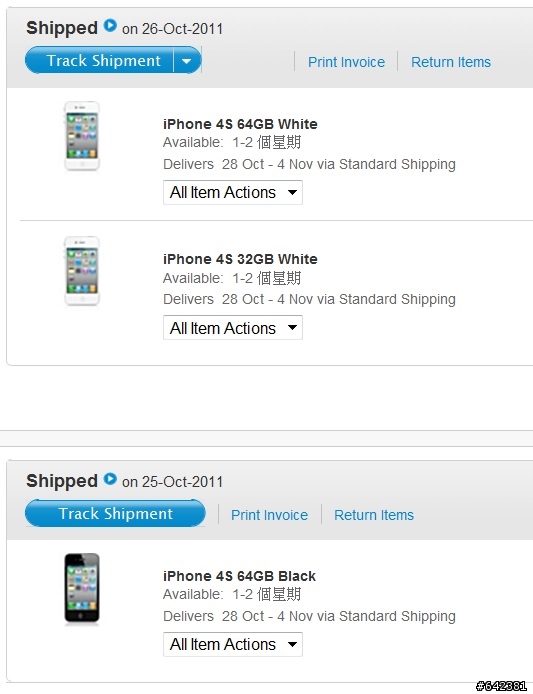The height and width of the screenshot is (694, 533).
Task: Return Items from the 25-Oct-2011 shipment
Action: coord(374,515)
